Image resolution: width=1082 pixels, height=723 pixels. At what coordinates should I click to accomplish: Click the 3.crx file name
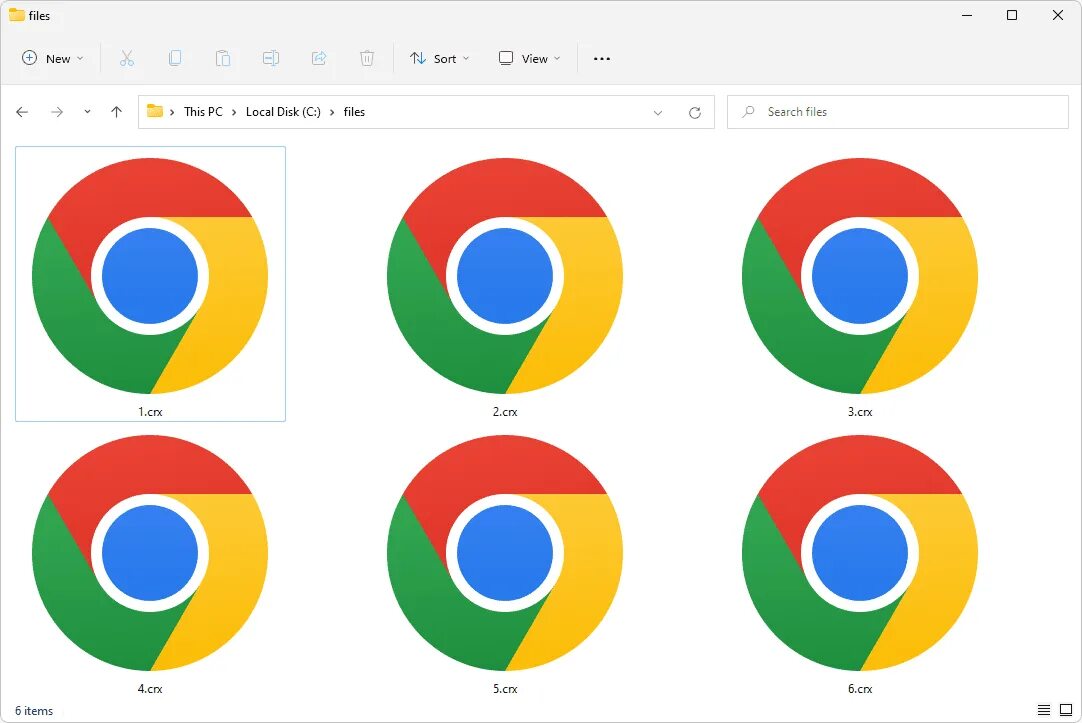pyautogui.click(x=860, y=412)
